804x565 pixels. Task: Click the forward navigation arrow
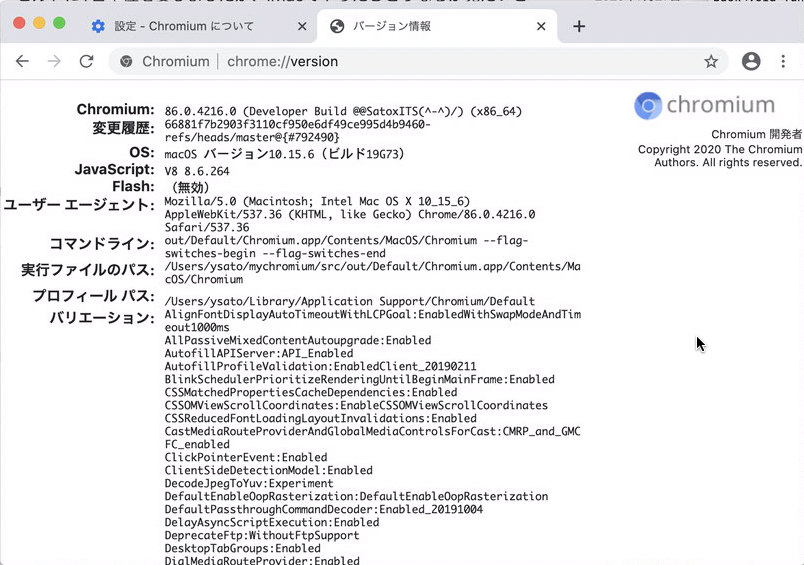click(x=54, y=61)
